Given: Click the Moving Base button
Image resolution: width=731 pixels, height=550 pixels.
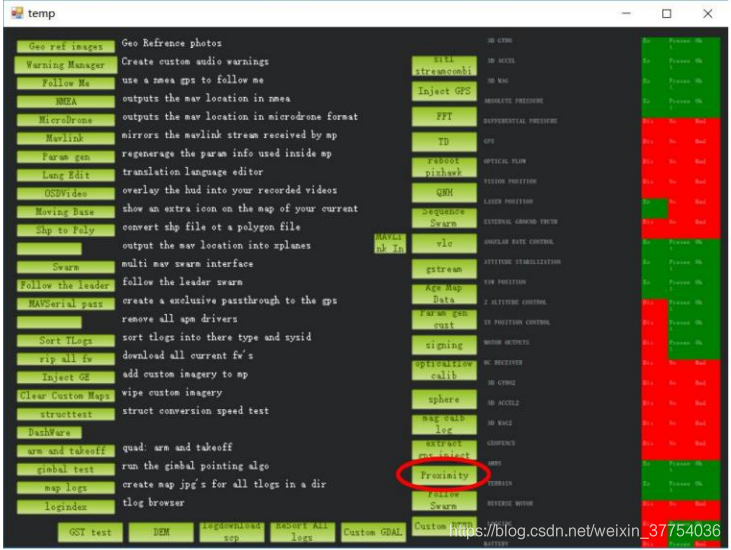Looking at the screenshot, I should point(66,212).
